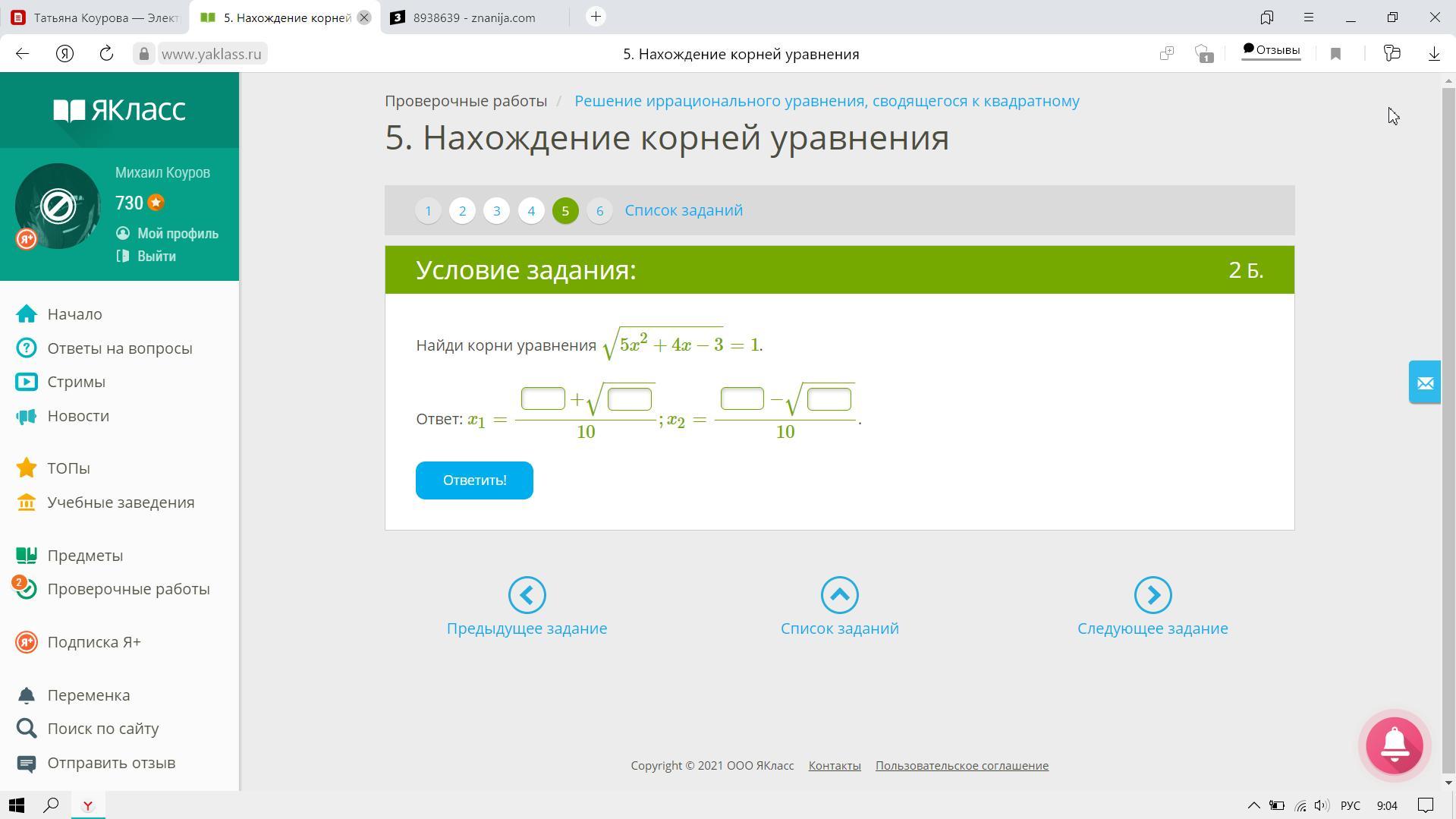Select current task number 5
1456x819 pixels.
565,211
